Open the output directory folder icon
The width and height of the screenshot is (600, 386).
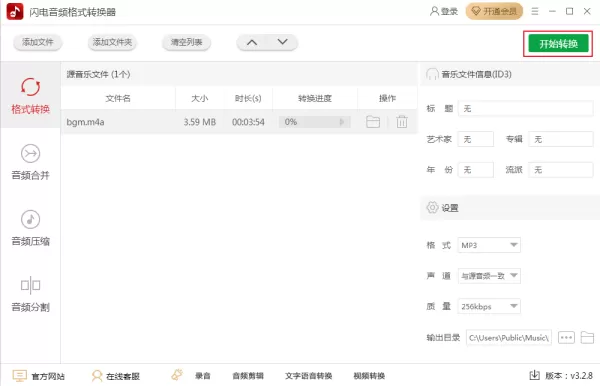coord(587,338)
